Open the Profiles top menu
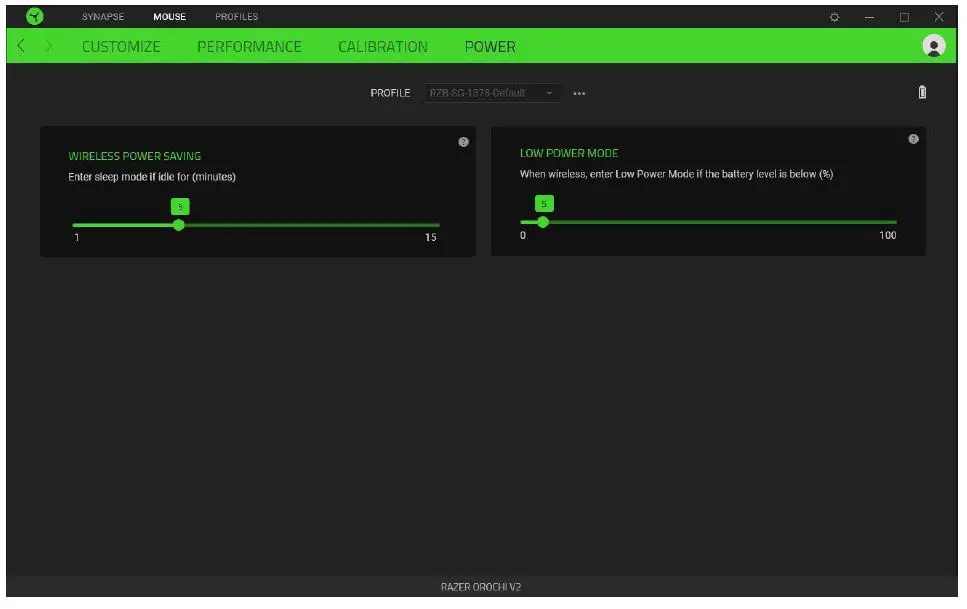 [237, 17]
